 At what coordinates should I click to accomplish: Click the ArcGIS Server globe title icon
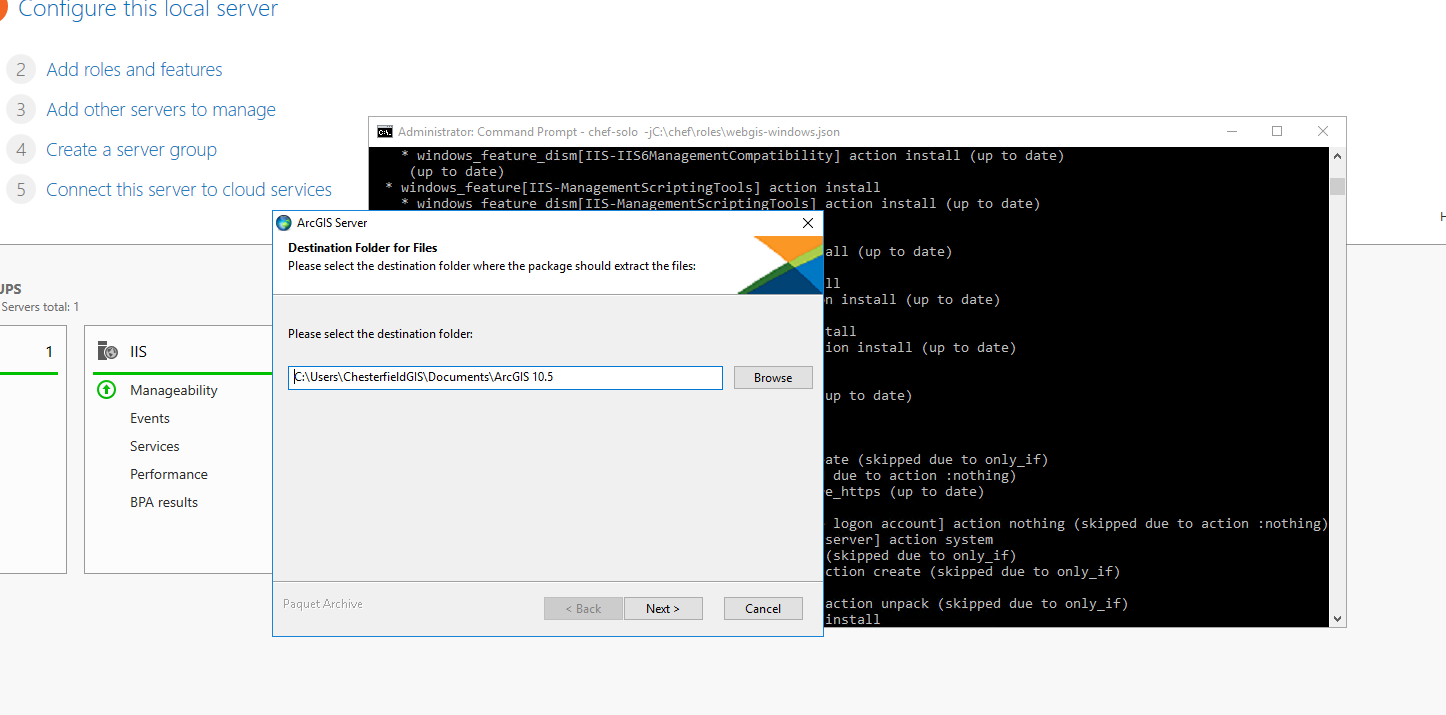coord(284,223)
